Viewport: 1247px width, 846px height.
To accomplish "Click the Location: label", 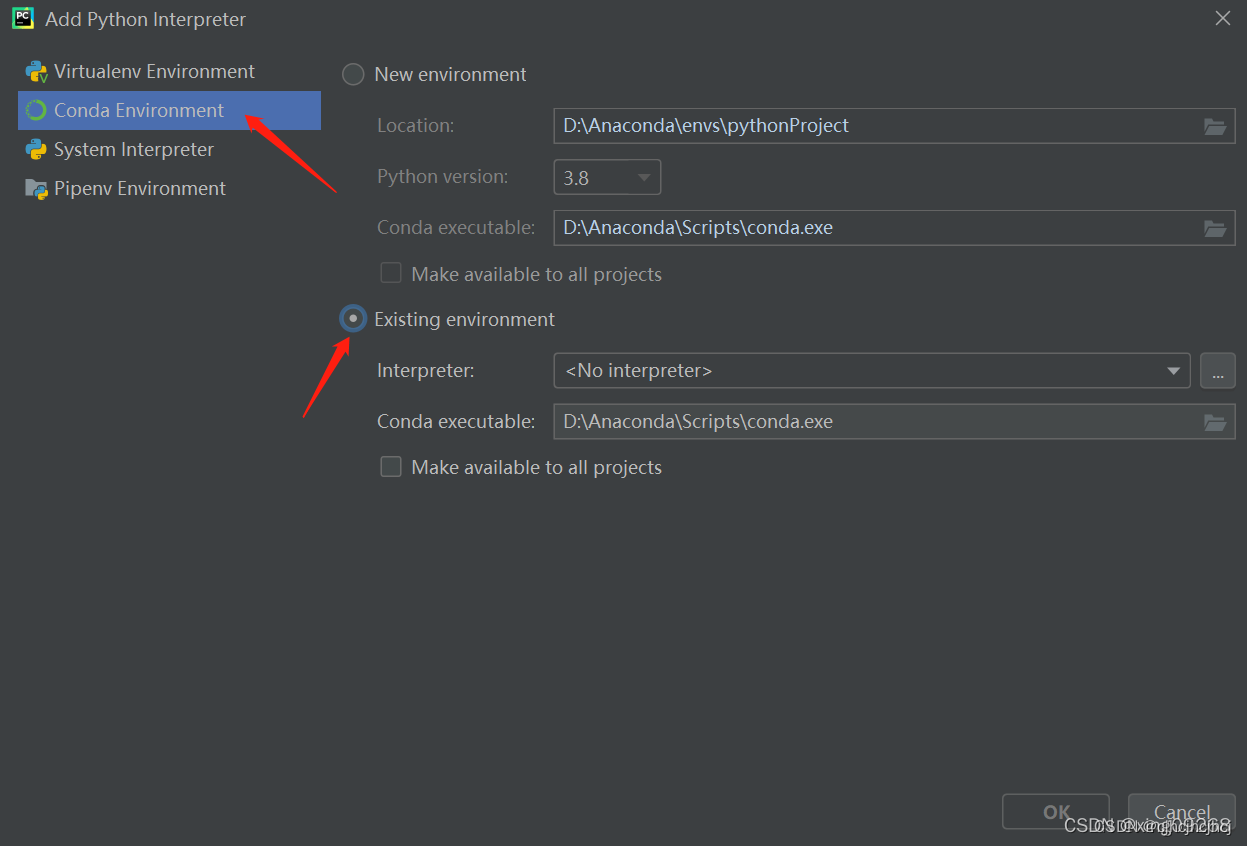I will (415, 126).
